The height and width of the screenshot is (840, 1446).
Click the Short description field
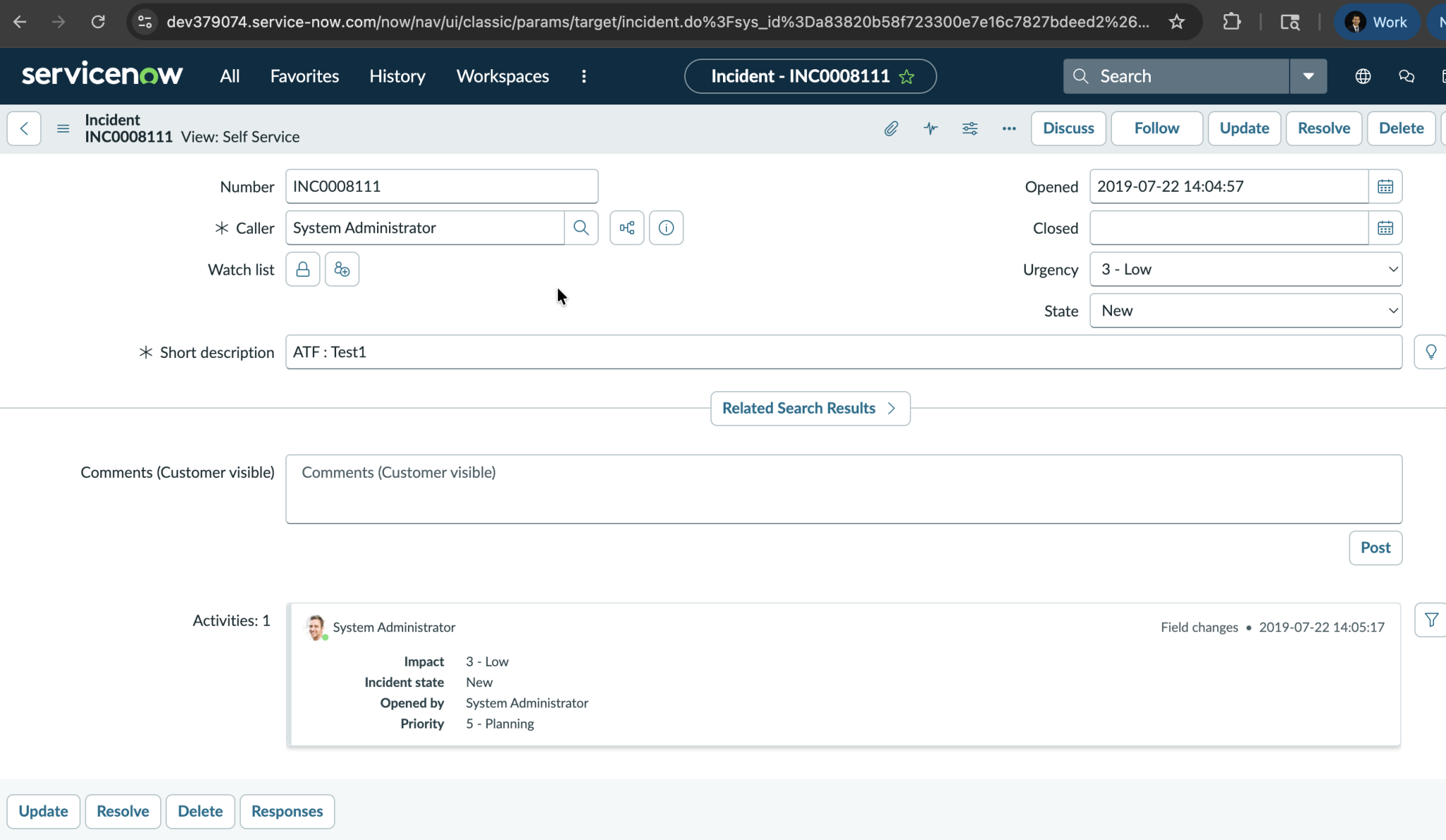(x=844, y=352)
